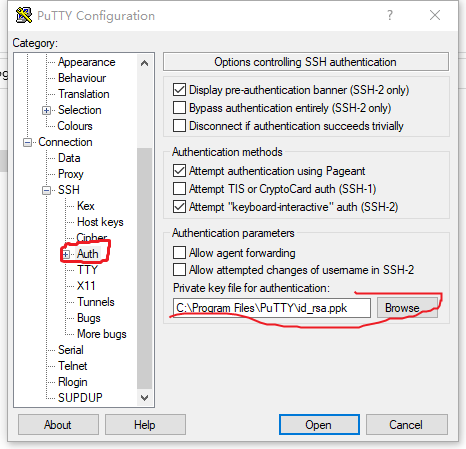Click the private key file path field

(x=272, y=308)
